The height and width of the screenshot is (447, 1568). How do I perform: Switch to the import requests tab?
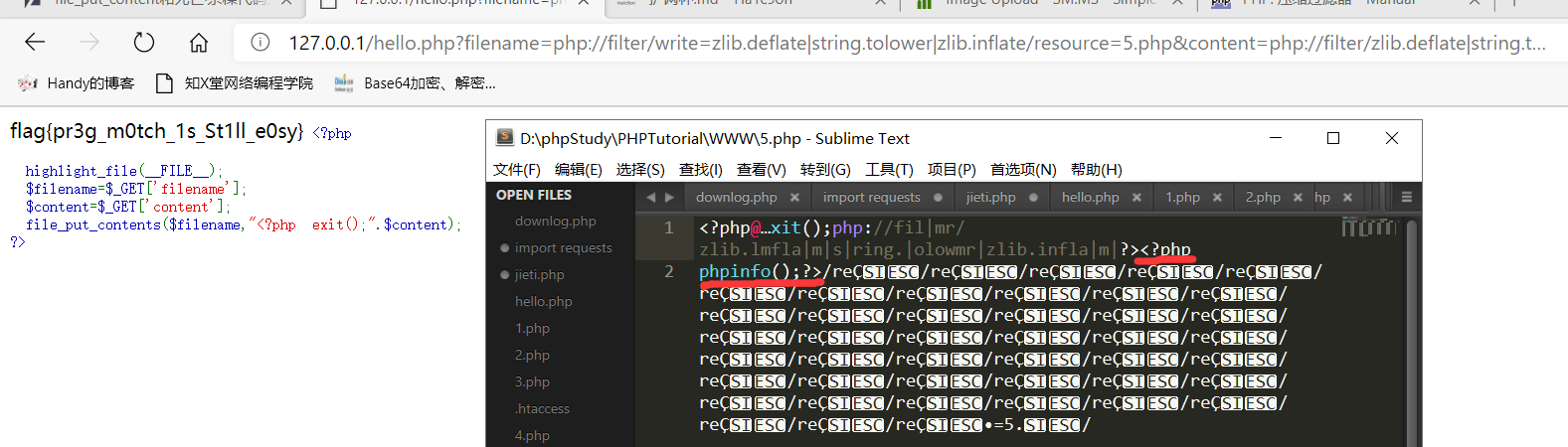click(x=872, y=197)
